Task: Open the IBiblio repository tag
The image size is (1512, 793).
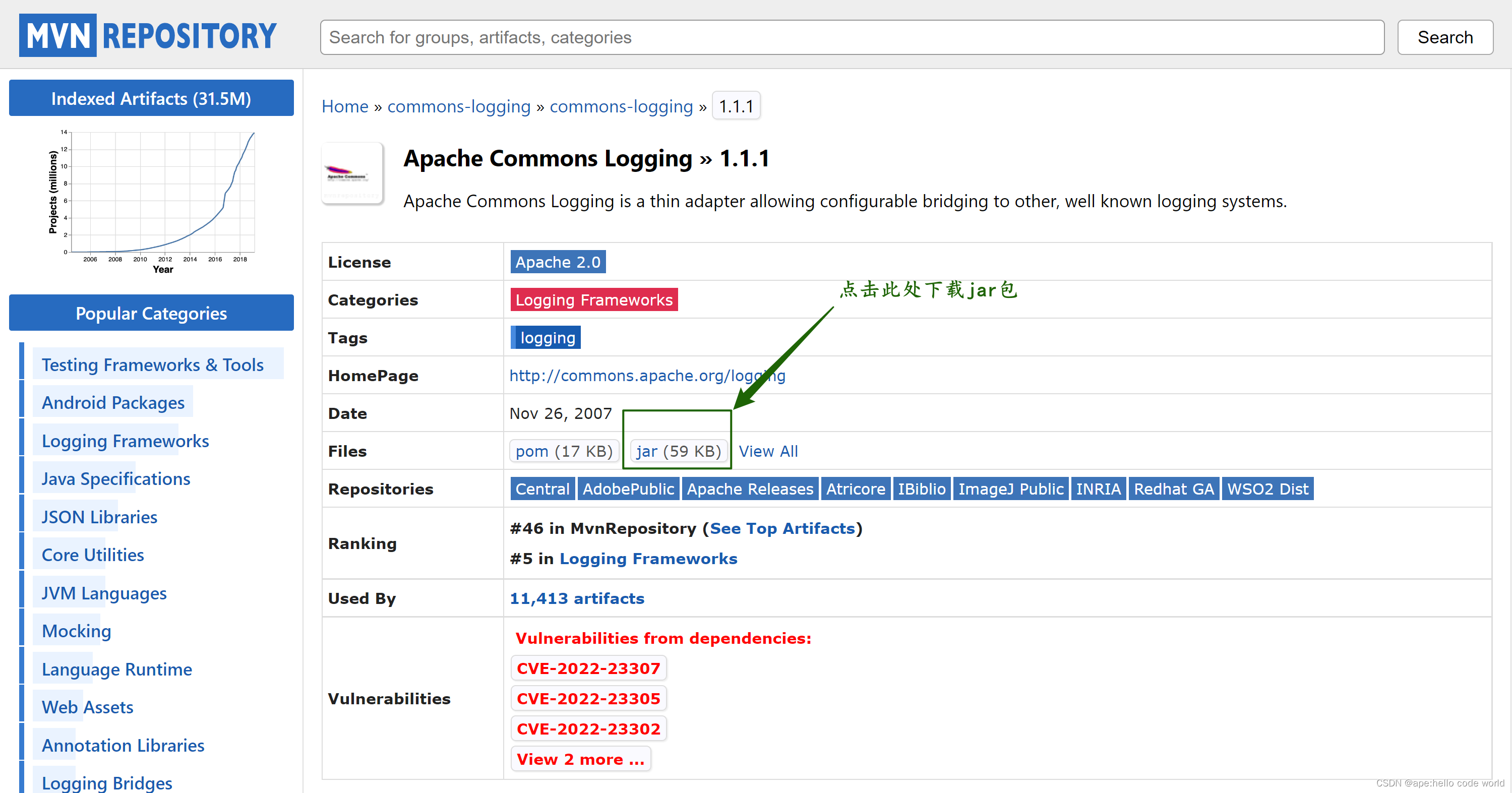Action: point(922,489)
